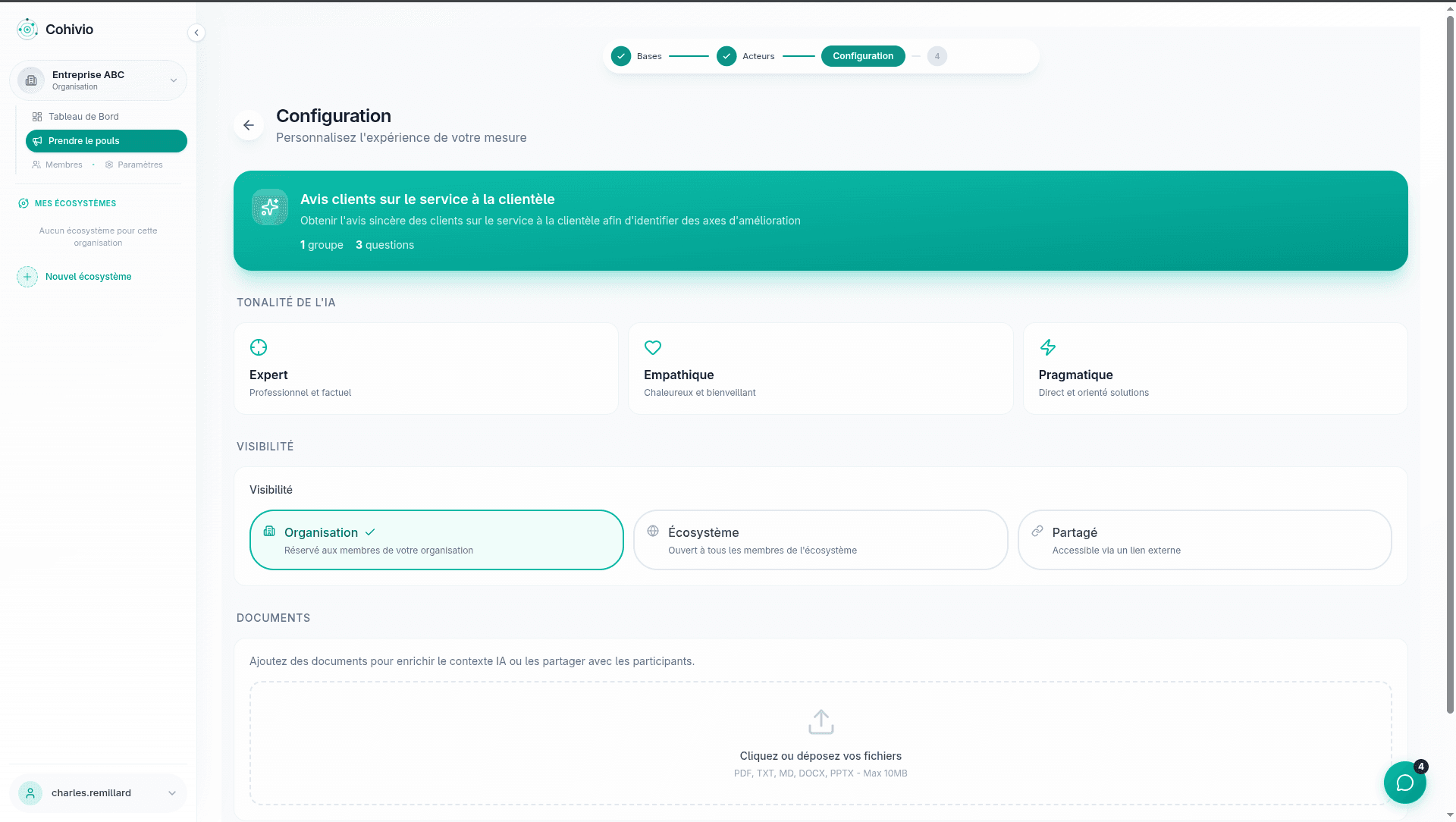Click the Cohivio logo icon

(x=27, y=30)
